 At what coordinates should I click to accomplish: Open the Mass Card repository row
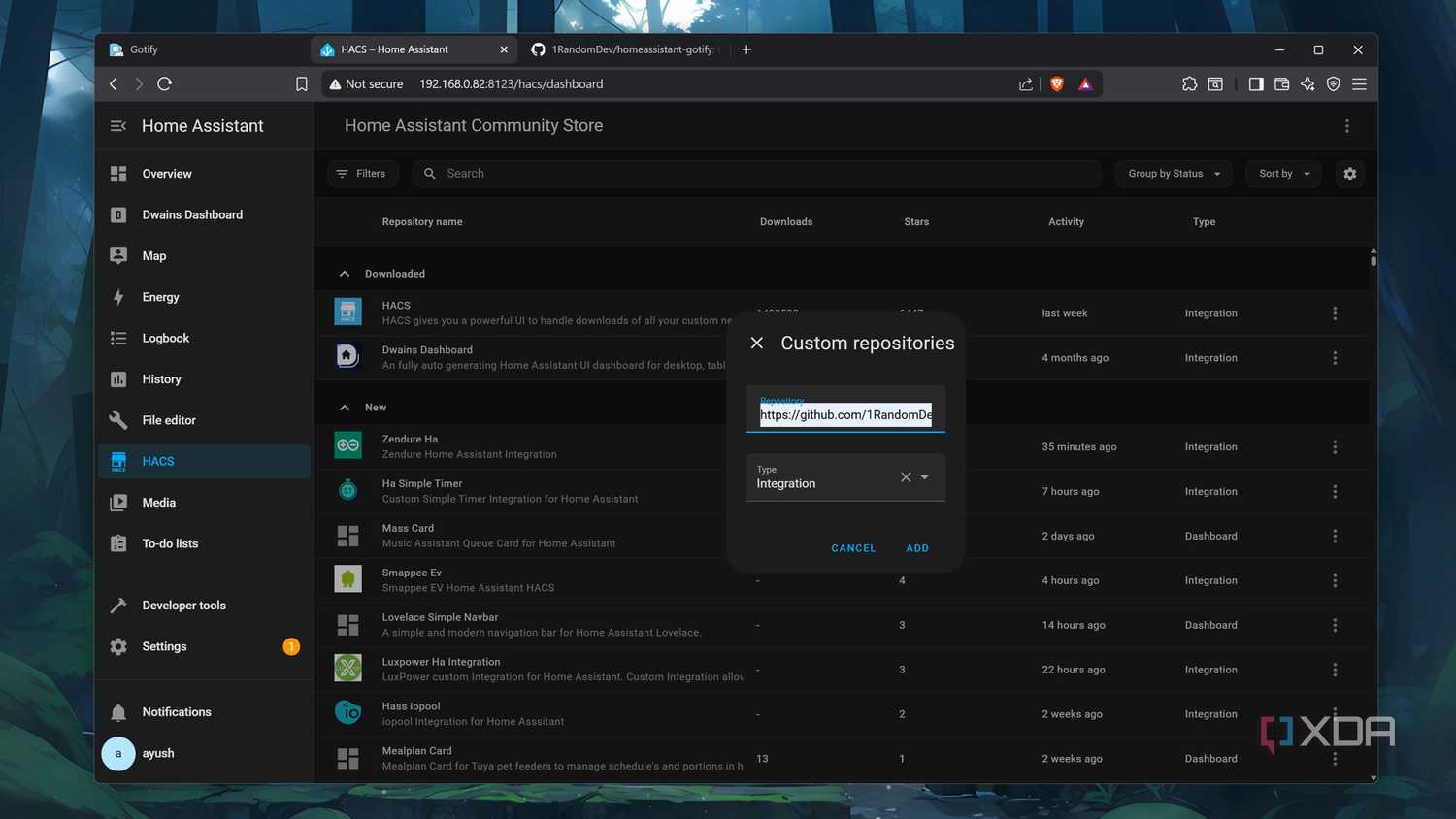coord(842,536)
